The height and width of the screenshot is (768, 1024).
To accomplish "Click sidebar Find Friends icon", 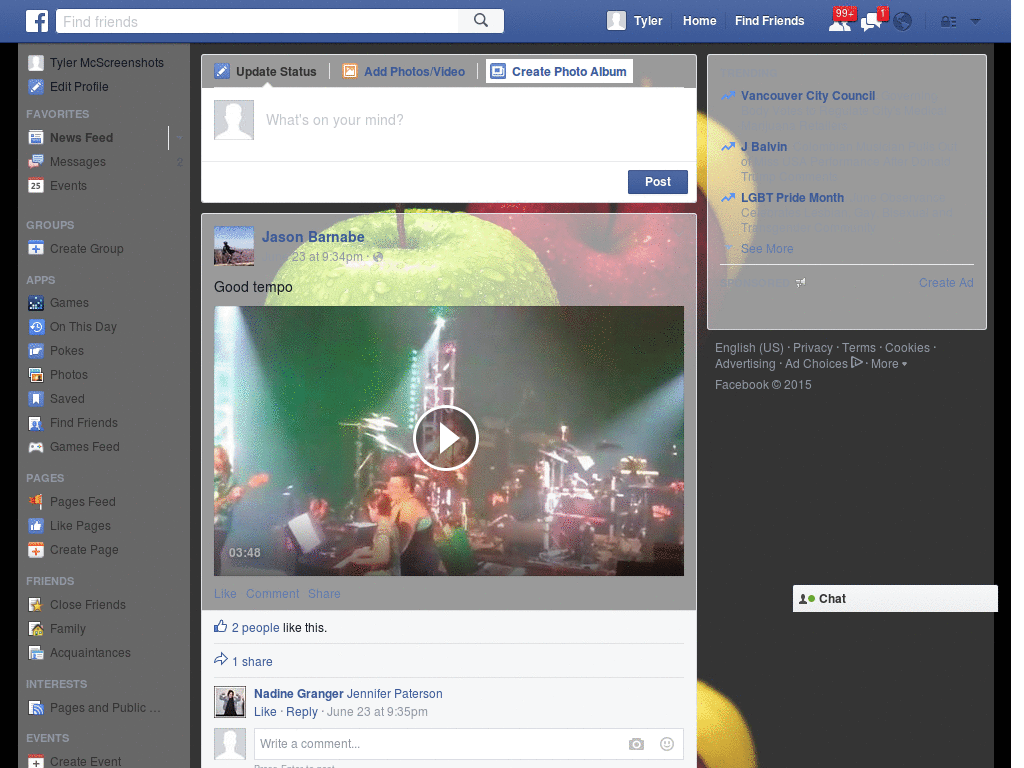I will [x=36, y=423].
